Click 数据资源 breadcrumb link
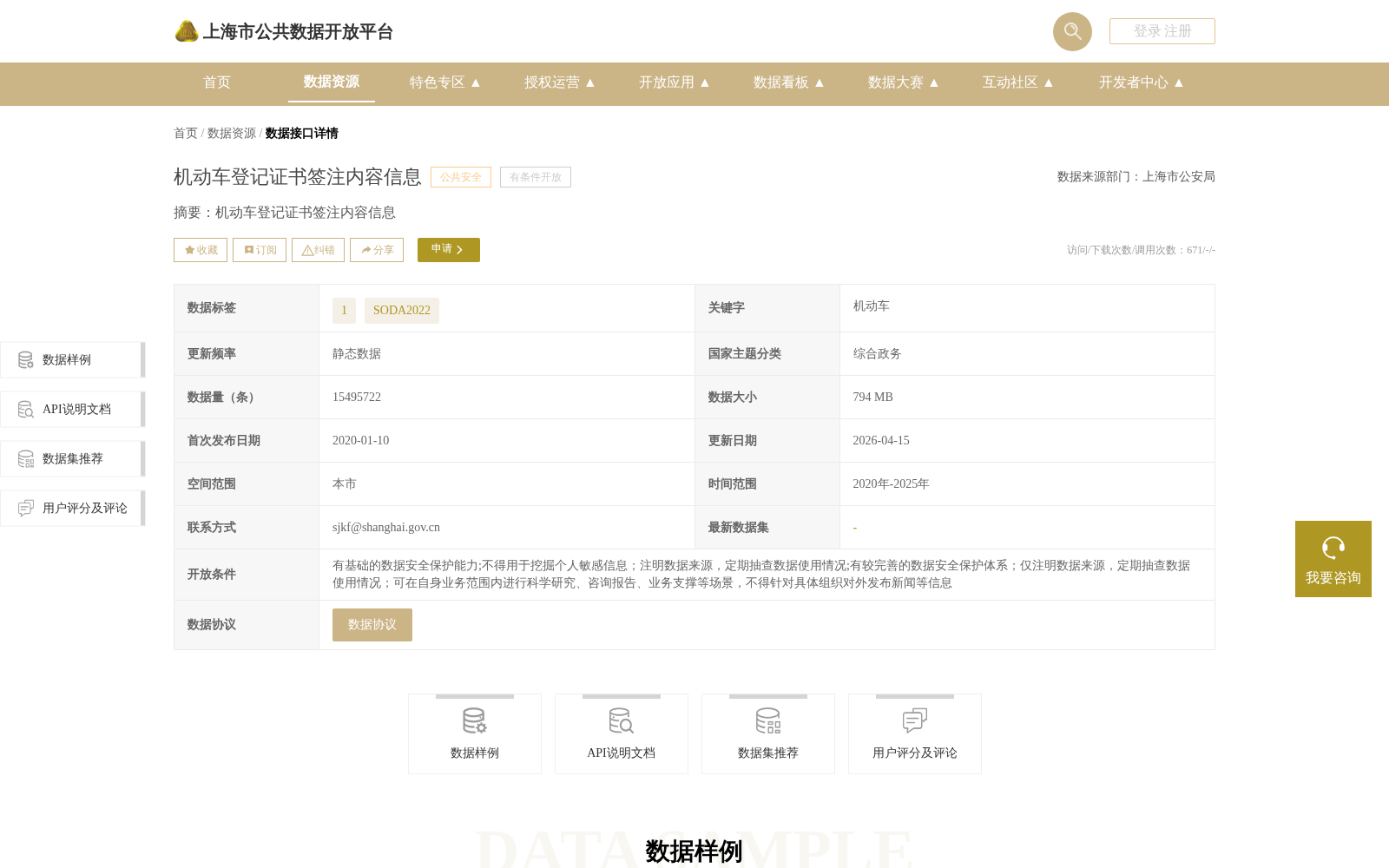The image size is (1389, 868). (232, 133)
